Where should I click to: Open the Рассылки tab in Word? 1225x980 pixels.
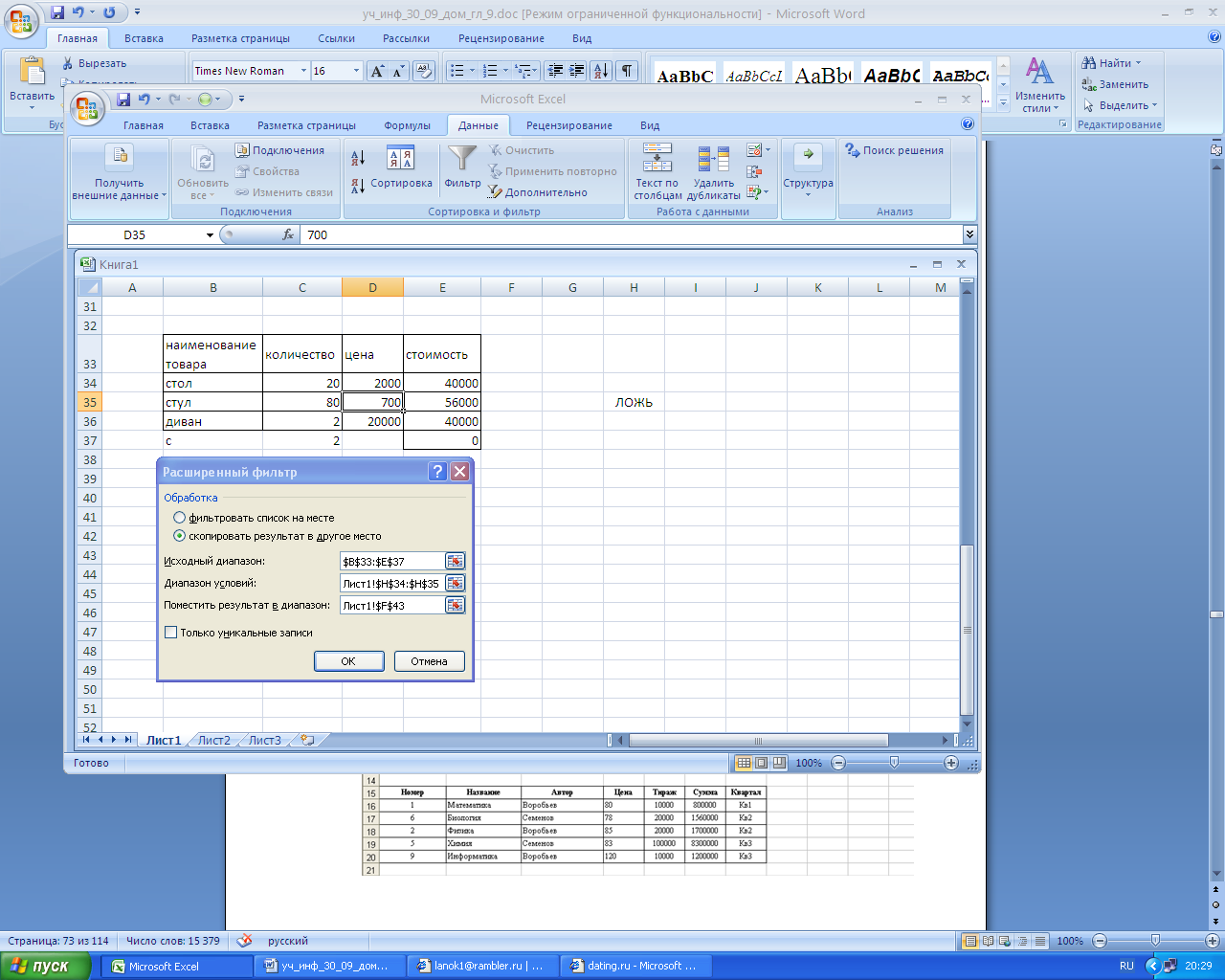tap(406, 38)
